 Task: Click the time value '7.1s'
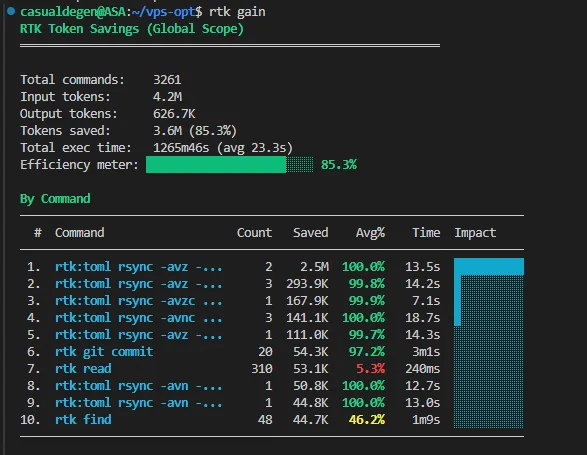[426, 301]
